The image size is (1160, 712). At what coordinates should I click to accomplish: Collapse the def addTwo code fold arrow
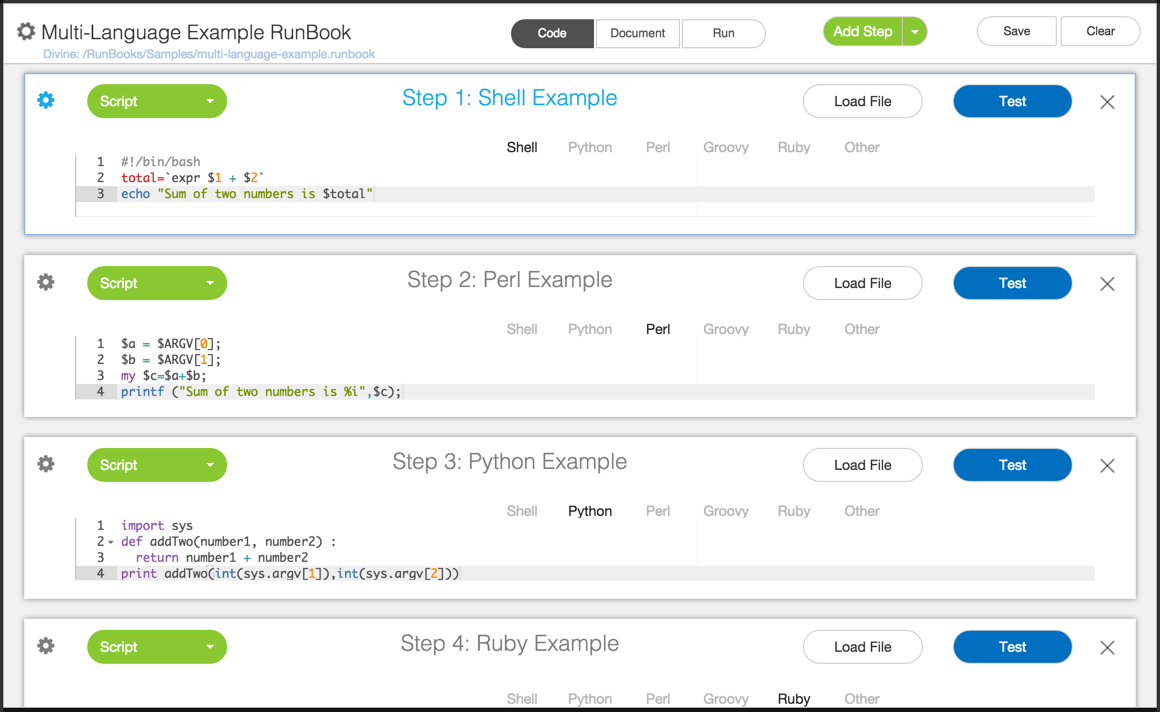(x=111, y=542)
